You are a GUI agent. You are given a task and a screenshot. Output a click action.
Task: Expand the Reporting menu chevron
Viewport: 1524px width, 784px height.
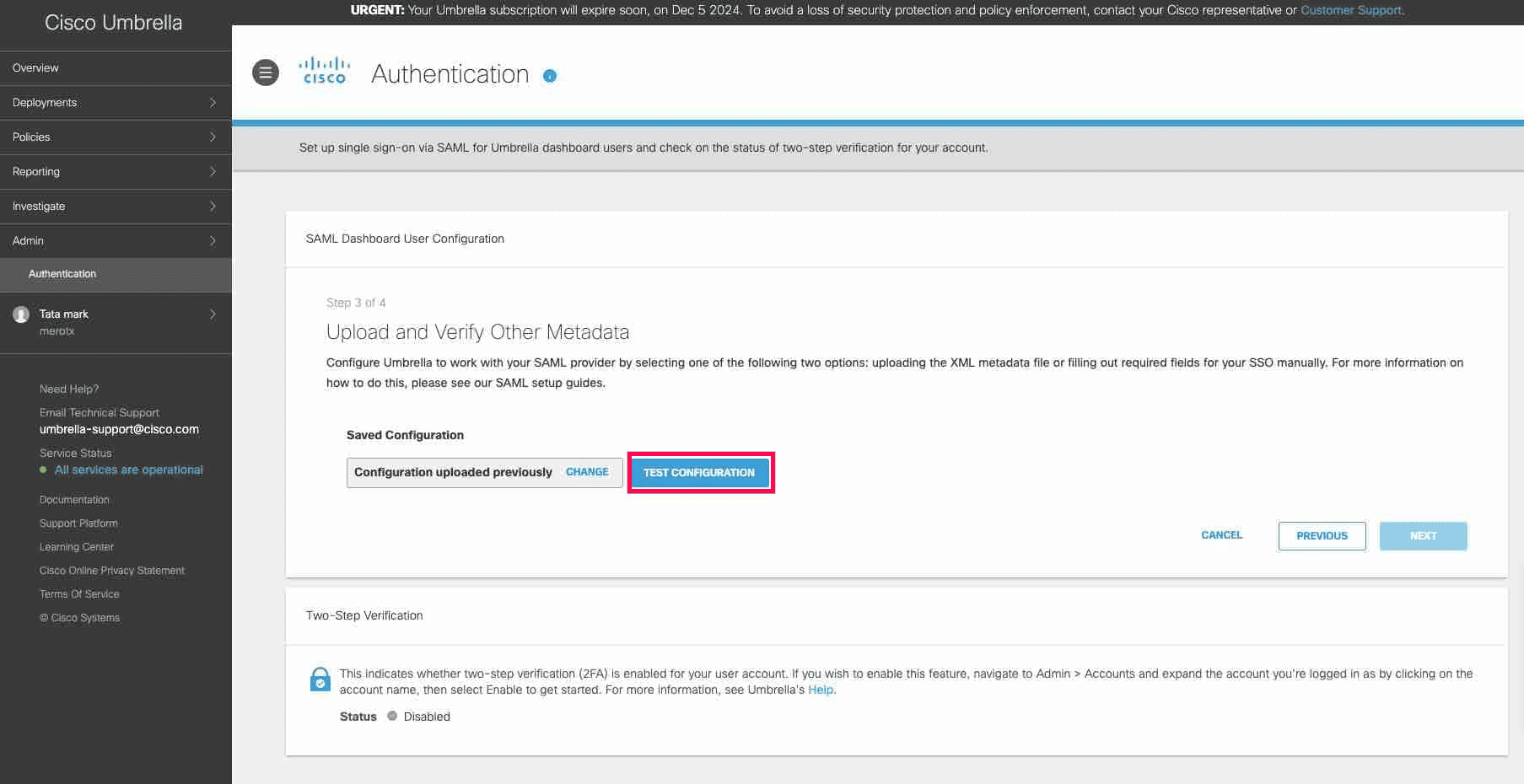[x=213, y=171]
